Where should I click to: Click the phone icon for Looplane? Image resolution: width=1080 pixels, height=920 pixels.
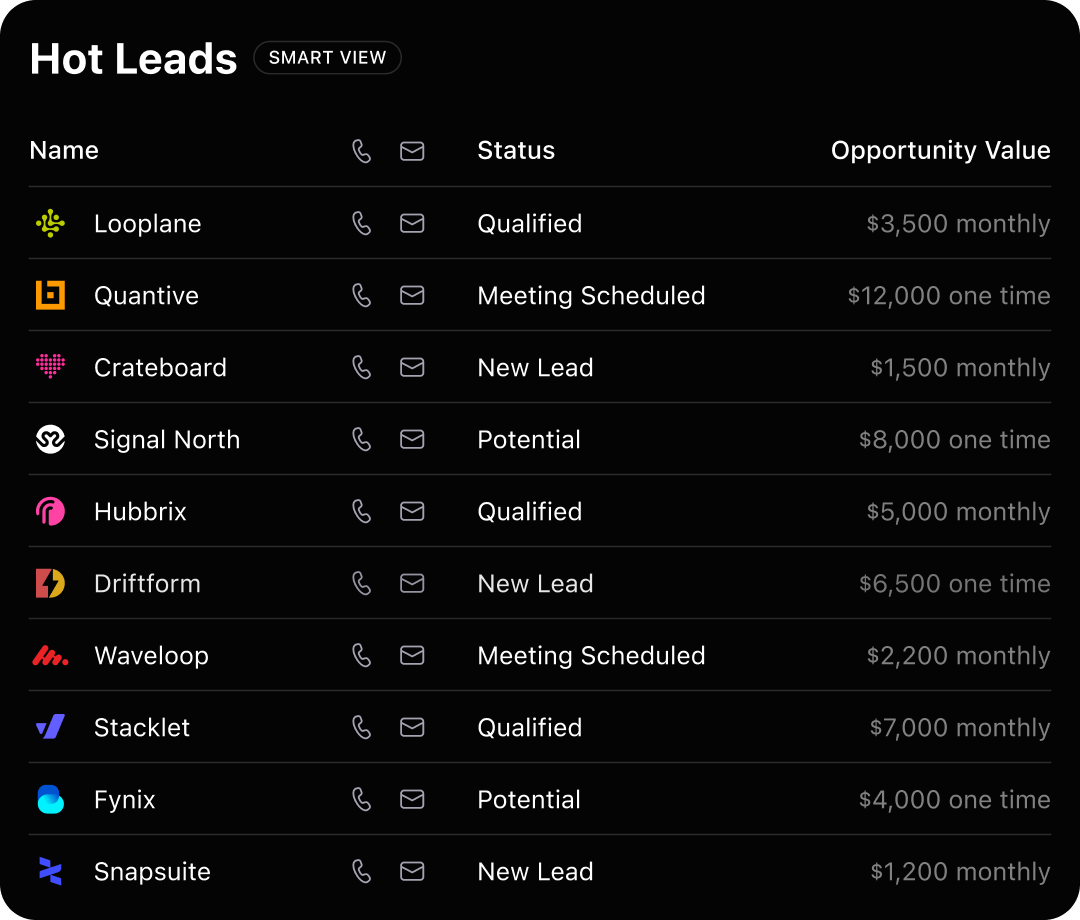click(x=362, y=224)
